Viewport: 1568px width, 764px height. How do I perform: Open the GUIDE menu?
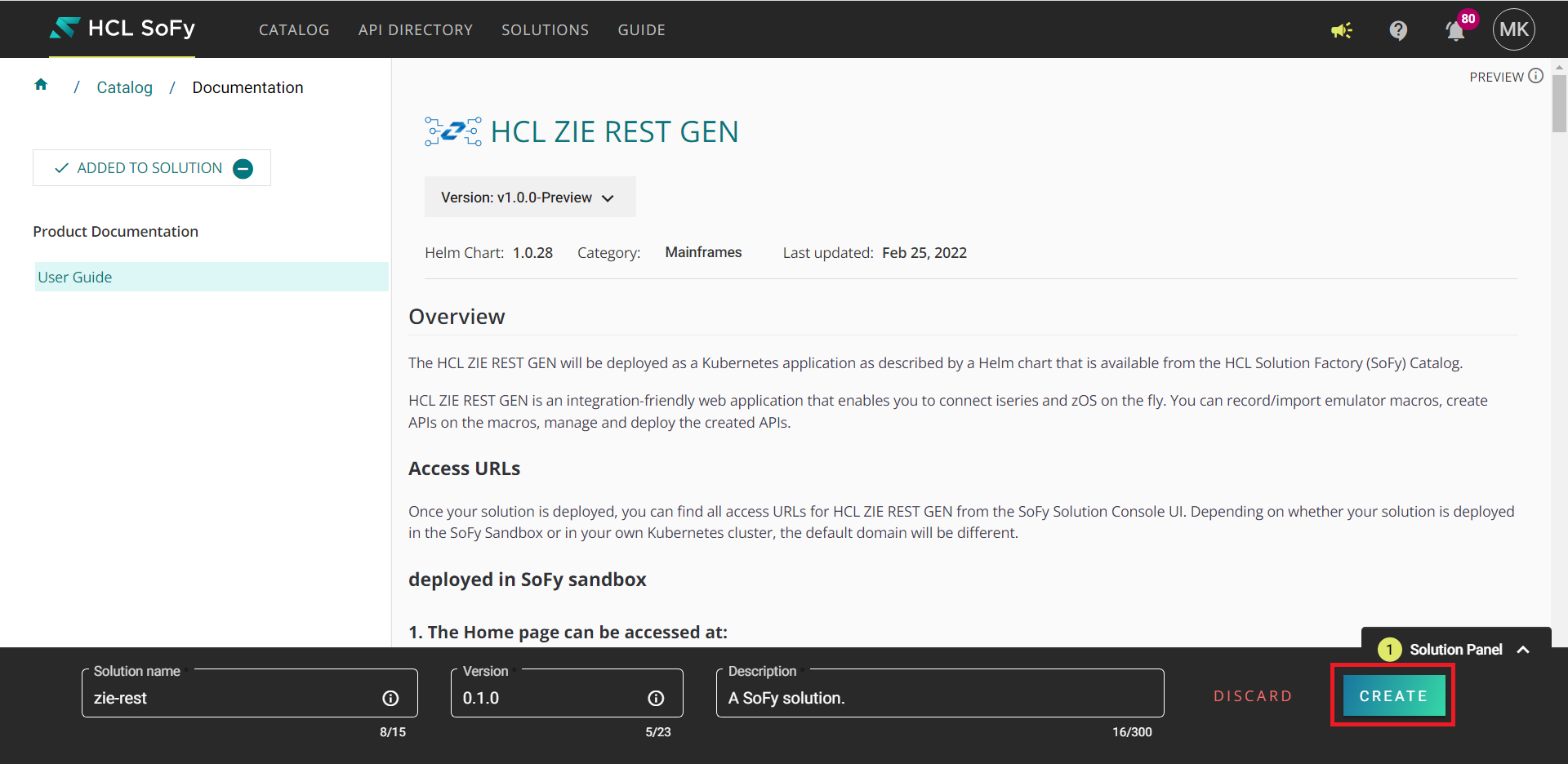coord(641,30)
